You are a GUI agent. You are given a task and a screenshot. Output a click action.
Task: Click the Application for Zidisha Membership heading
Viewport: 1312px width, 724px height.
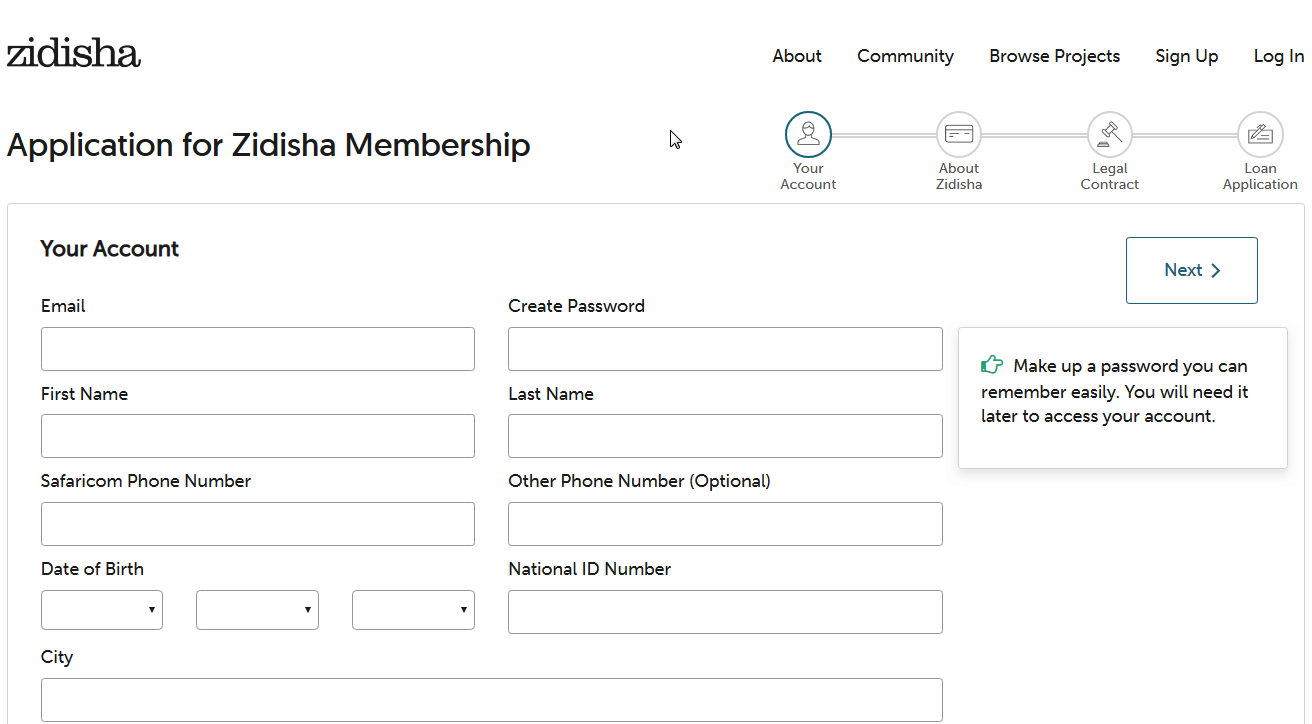click(268, 146)
